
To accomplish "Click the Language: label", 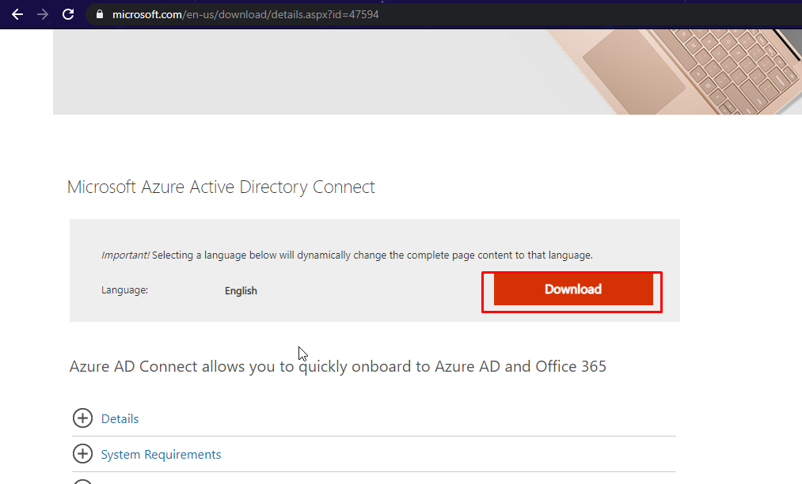I will point(125,291).
